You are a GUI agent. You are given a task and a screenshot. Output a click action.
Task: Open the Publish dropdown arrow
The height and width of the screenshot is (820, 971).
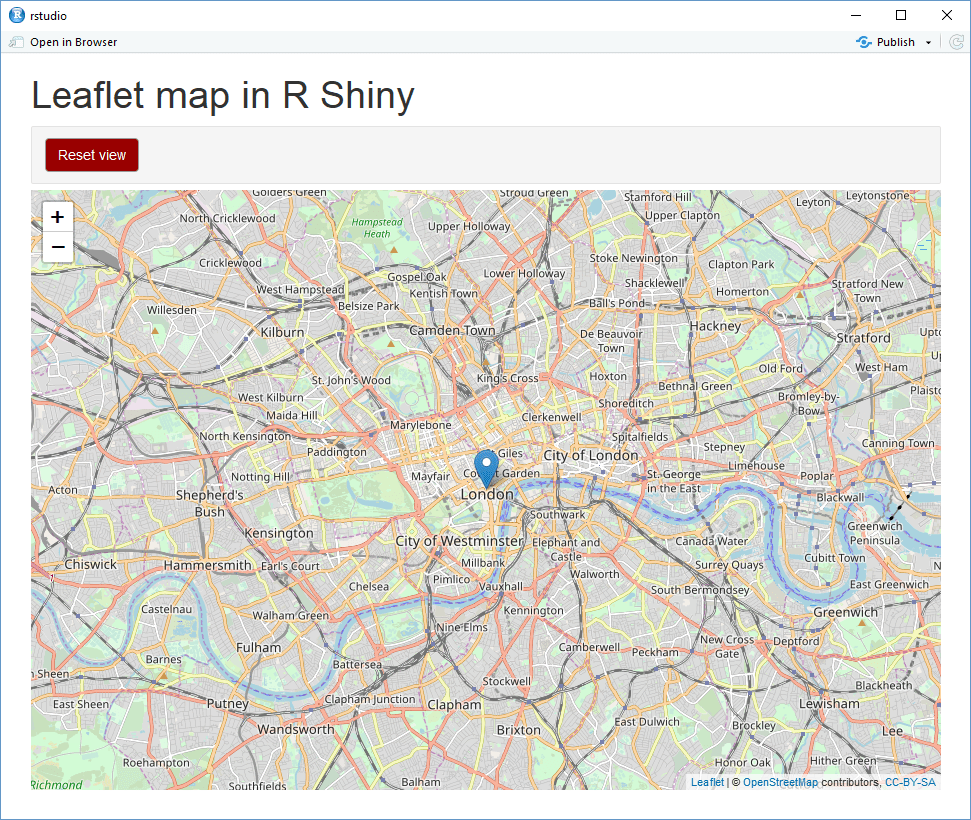pyautogui.click(x=928, y=42)
